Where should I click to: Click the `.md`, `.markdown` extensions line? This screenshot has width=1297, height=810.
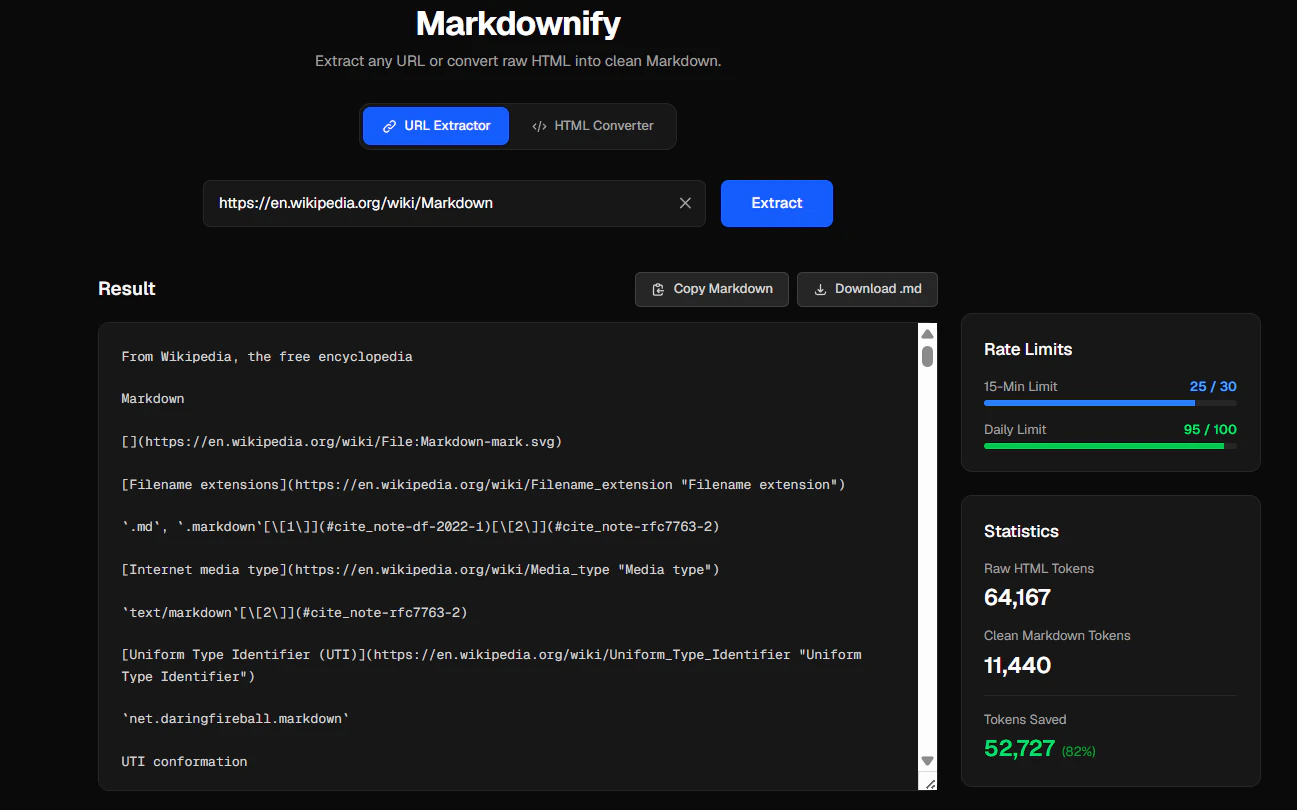(x=420, y=527)
